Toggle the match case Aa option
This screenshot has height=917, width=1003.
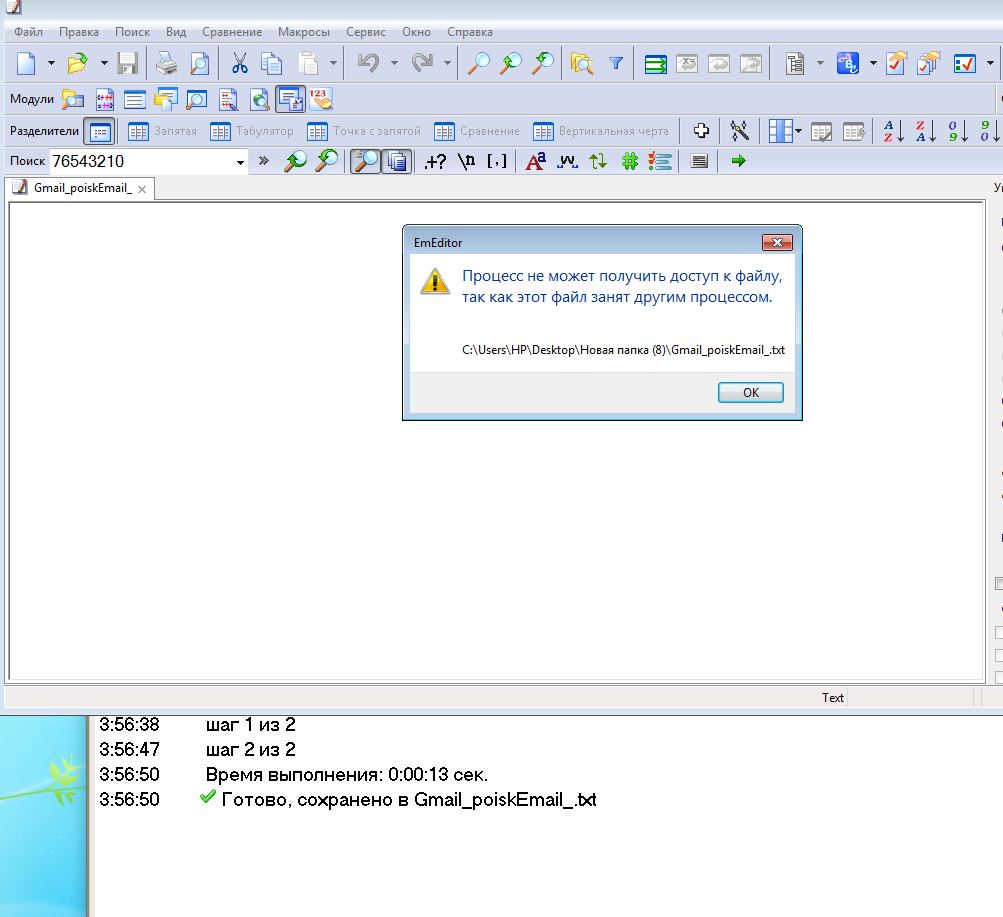tap(535, 161)
